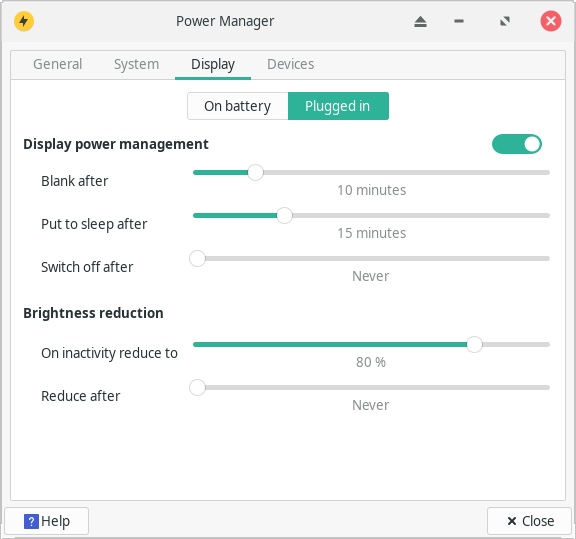The image size is (576, 539).
Task: Click the 'Display power management' heading
Action: pos(116,144)
